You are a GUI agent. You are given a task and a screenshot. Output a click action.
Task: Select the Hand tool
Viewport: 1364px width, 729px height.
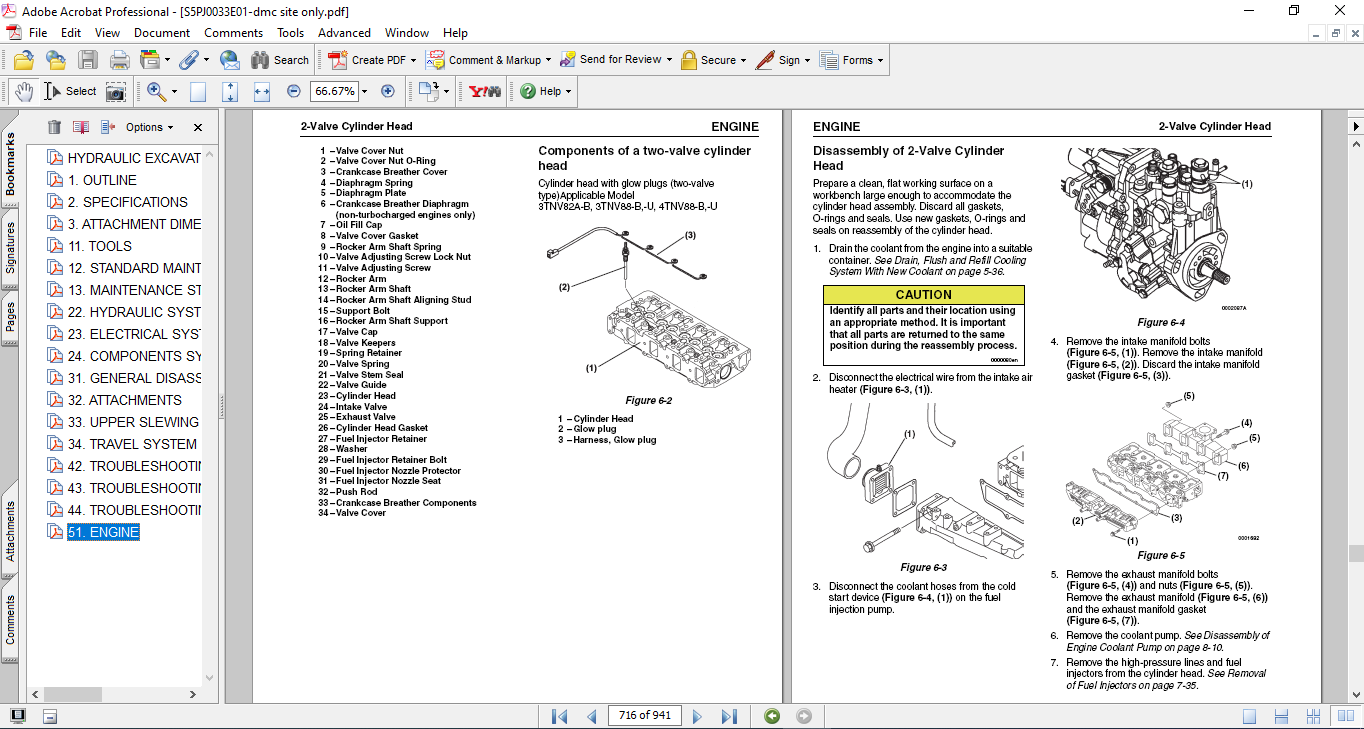click(23, 91)
